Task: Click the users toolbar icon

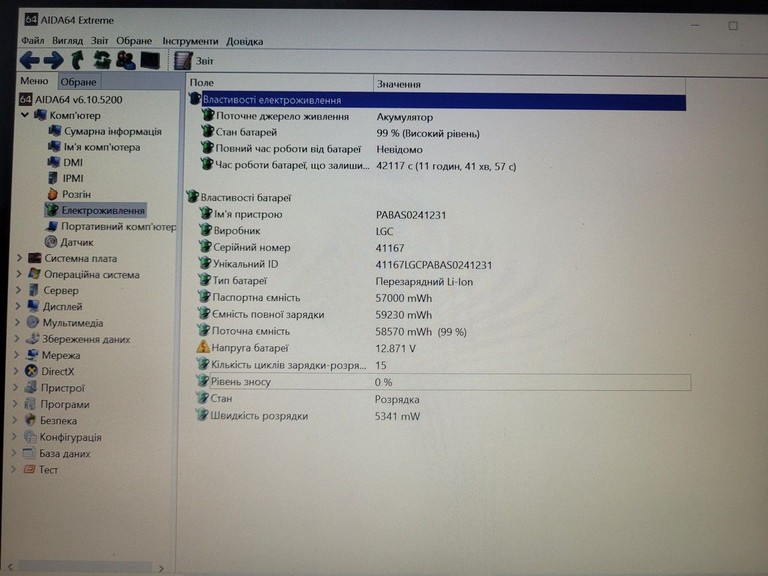Action: tap(126, 60)
